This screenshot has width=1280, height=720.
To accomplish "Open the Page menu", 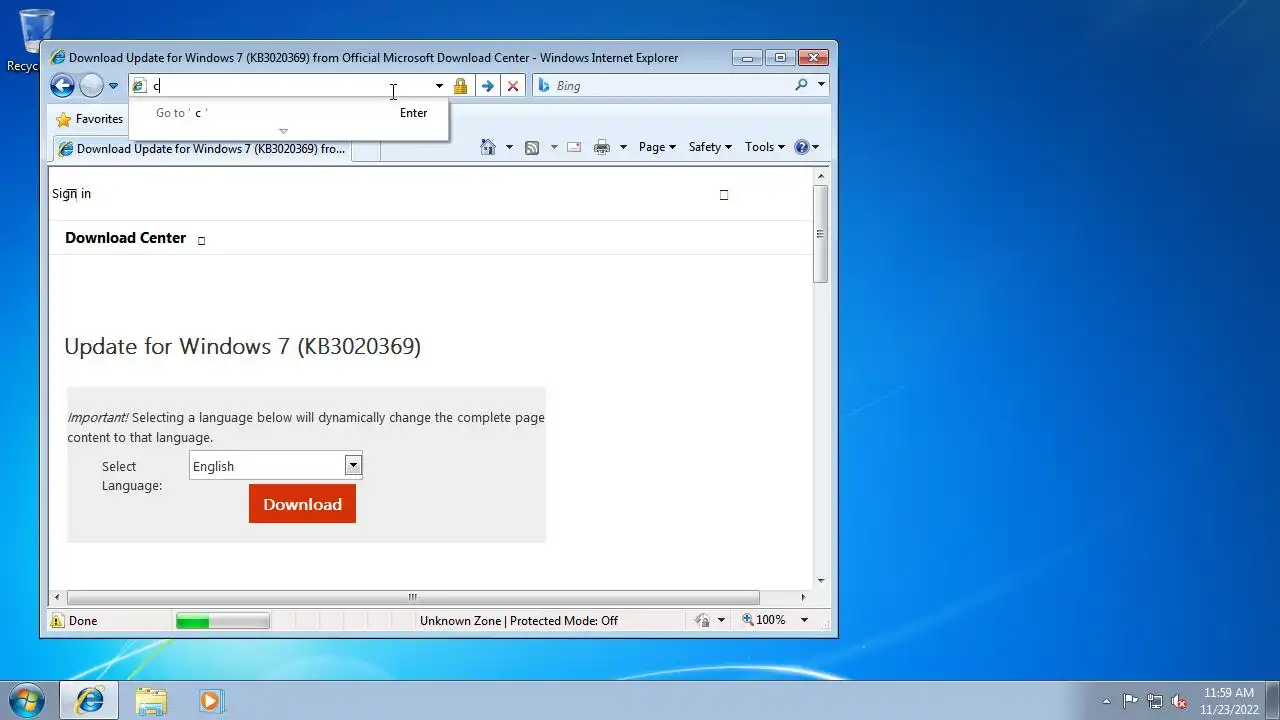I will 657,147.
